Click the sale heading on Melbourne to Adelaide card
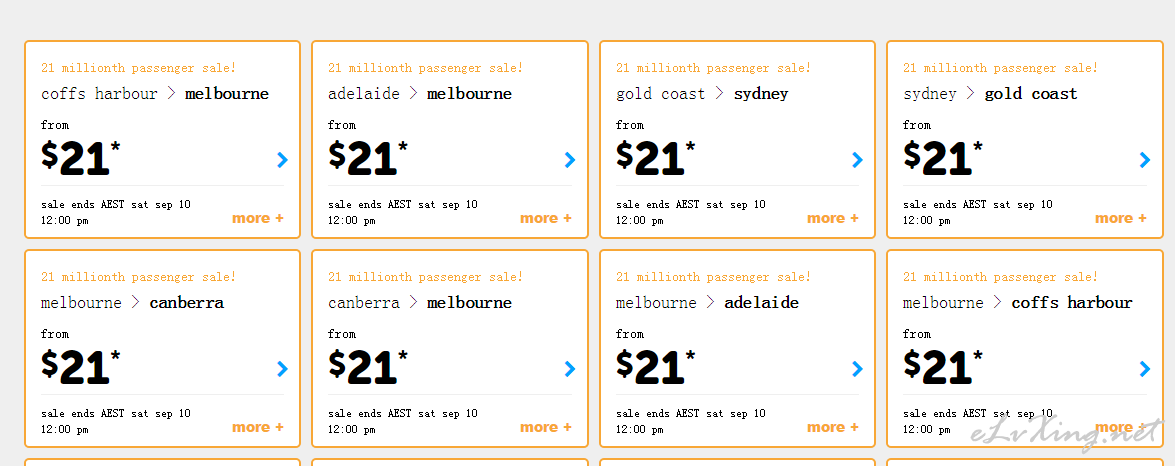The width and height of the screenshot is (1175, 466). coord(713,277)
